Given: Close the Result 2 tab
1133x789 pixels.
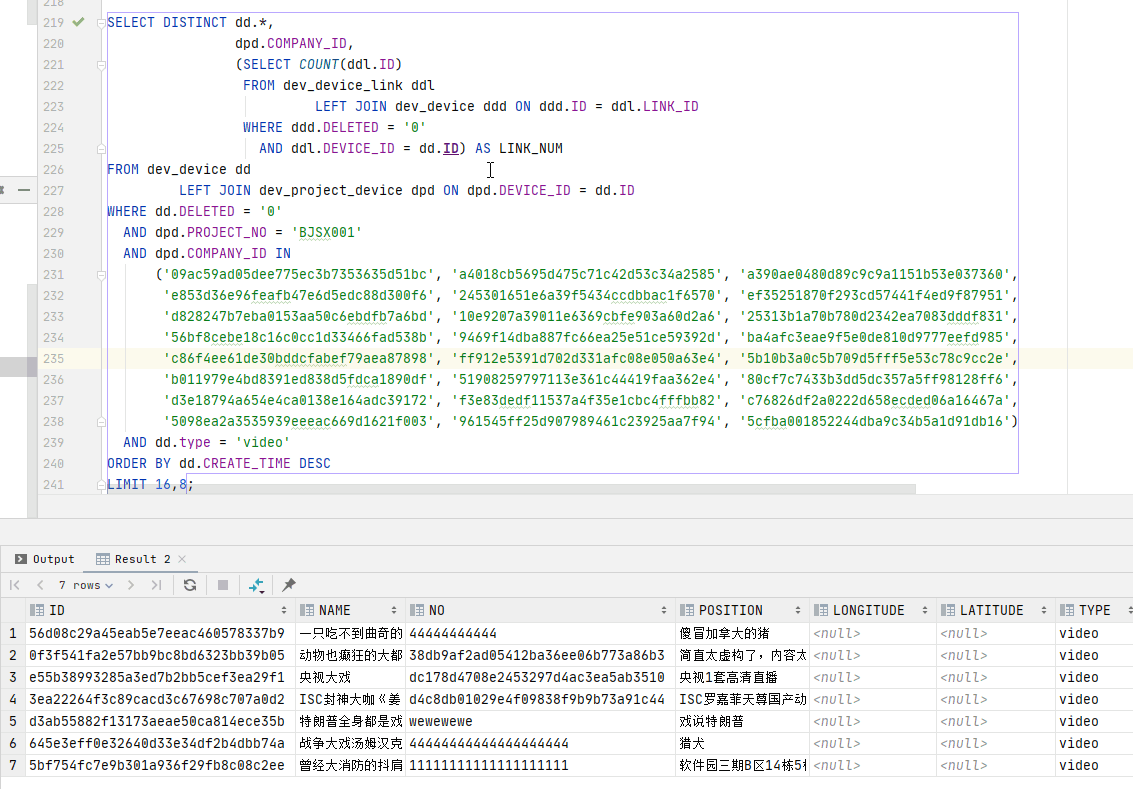Looking at the screenshot, I should coord(182,559).
